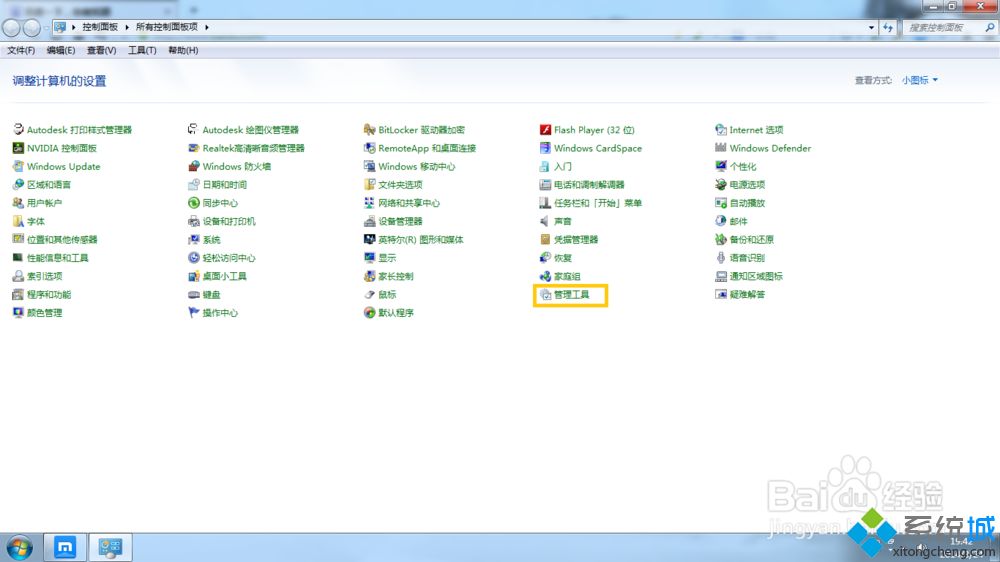Open the 声音 speaker icon
This screenshot has height=562, width=1000.
point(545,221)
